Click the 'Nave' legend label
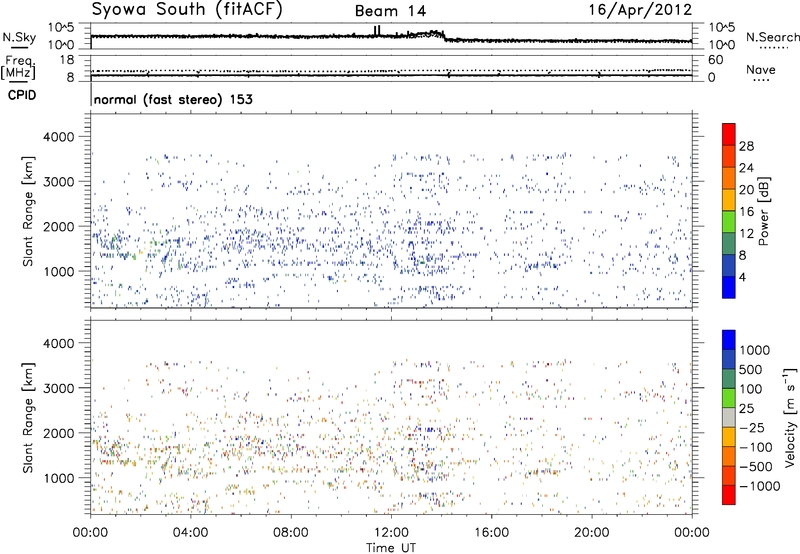Viewport: 800px width, 554px height. coord(761,69)
